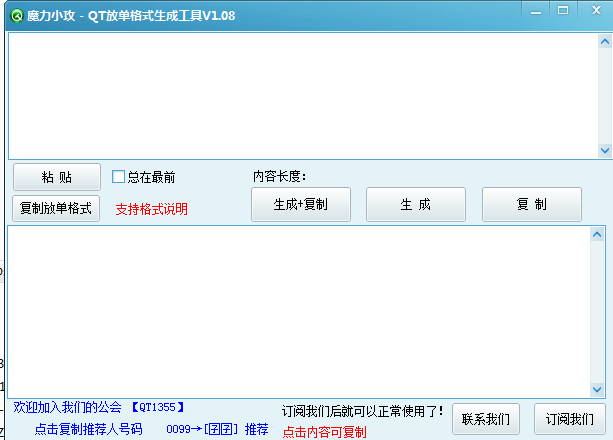Maximize the QT放单格式生成工具 window
The image size is (613, 440).
[563, 11]
